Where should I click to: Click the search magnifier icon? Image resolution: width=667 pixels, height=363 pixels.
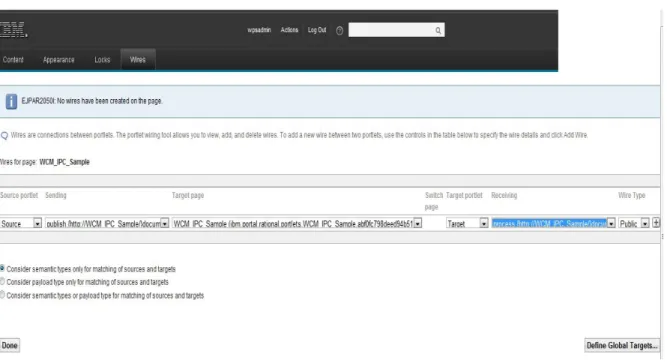pos(438,30)
